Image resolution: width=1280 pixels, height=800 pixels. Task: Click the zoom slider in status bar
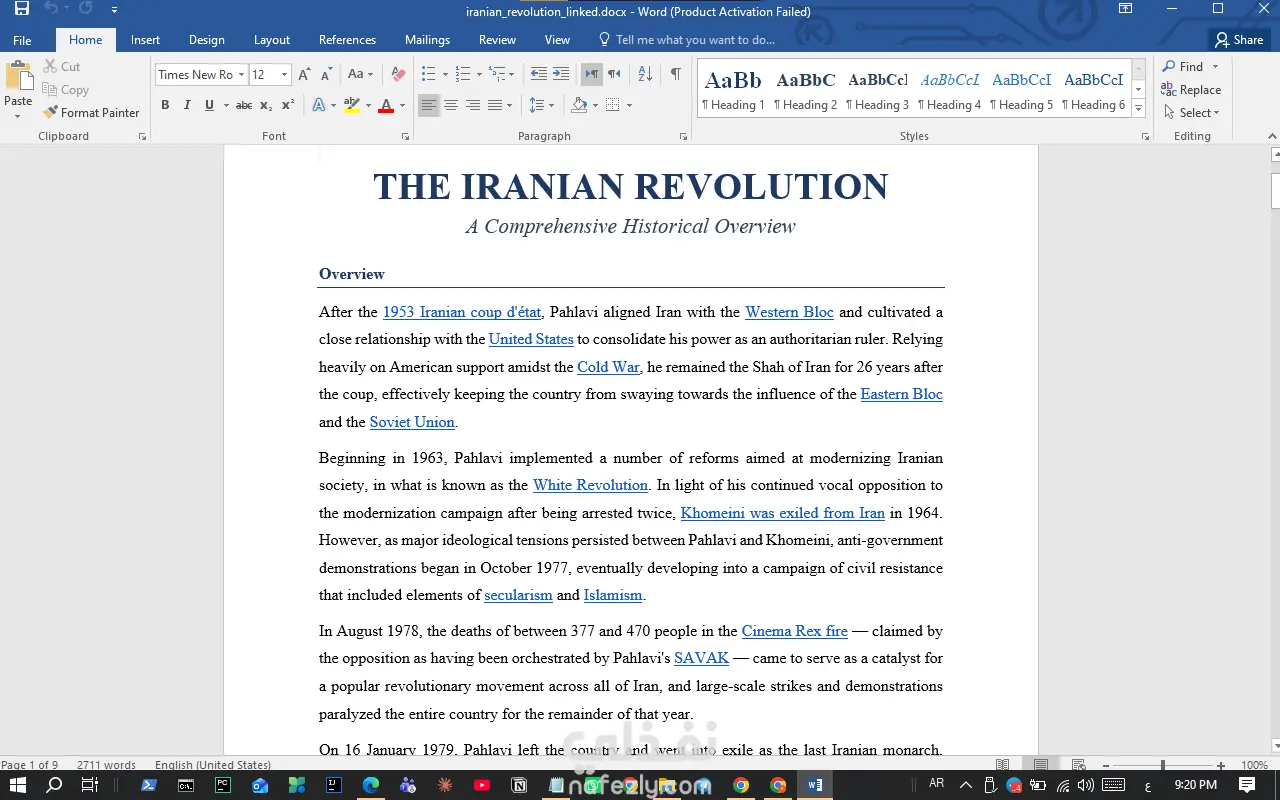(x=1162, y=765)
